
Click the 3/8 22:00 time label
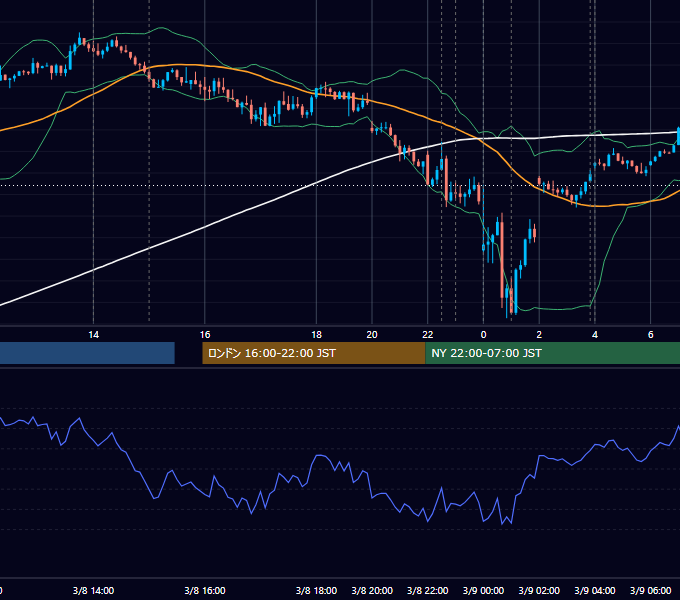(x=428, y=590)
